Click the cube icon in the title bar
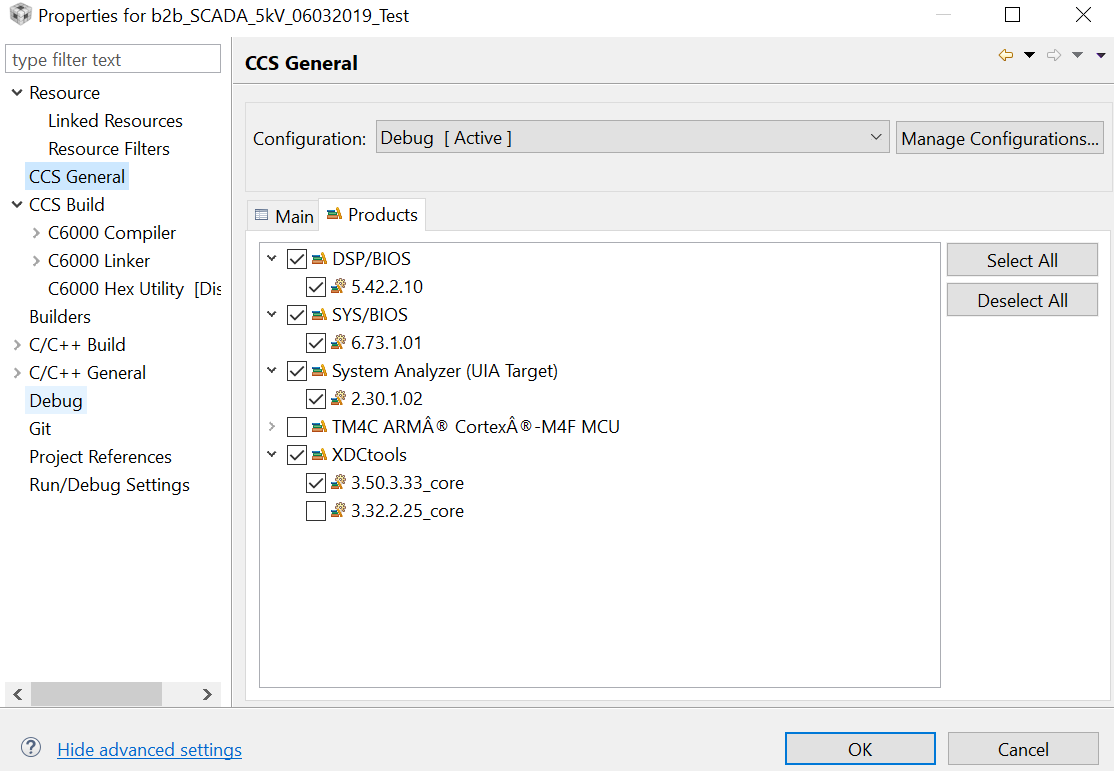The width and height of the screenshot is (1114, 771). pos(19,15)
